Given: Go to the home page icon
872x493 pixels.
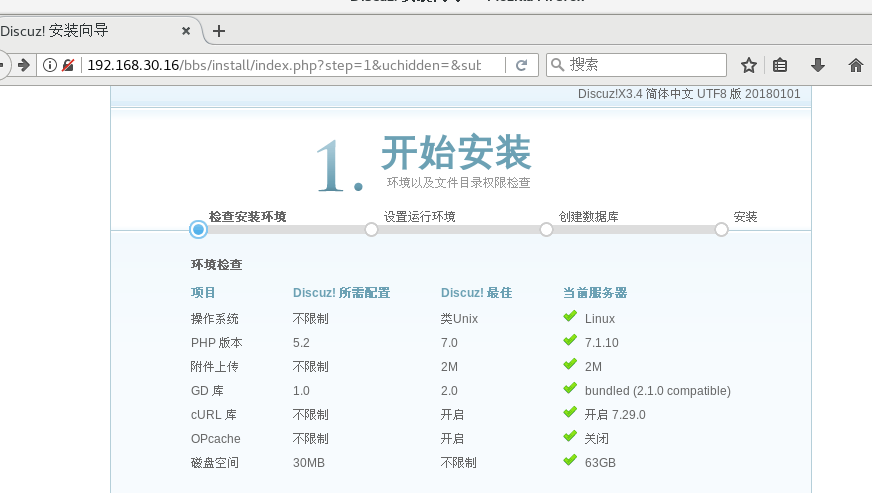Looking at the screenshot, I should [855, 65].
